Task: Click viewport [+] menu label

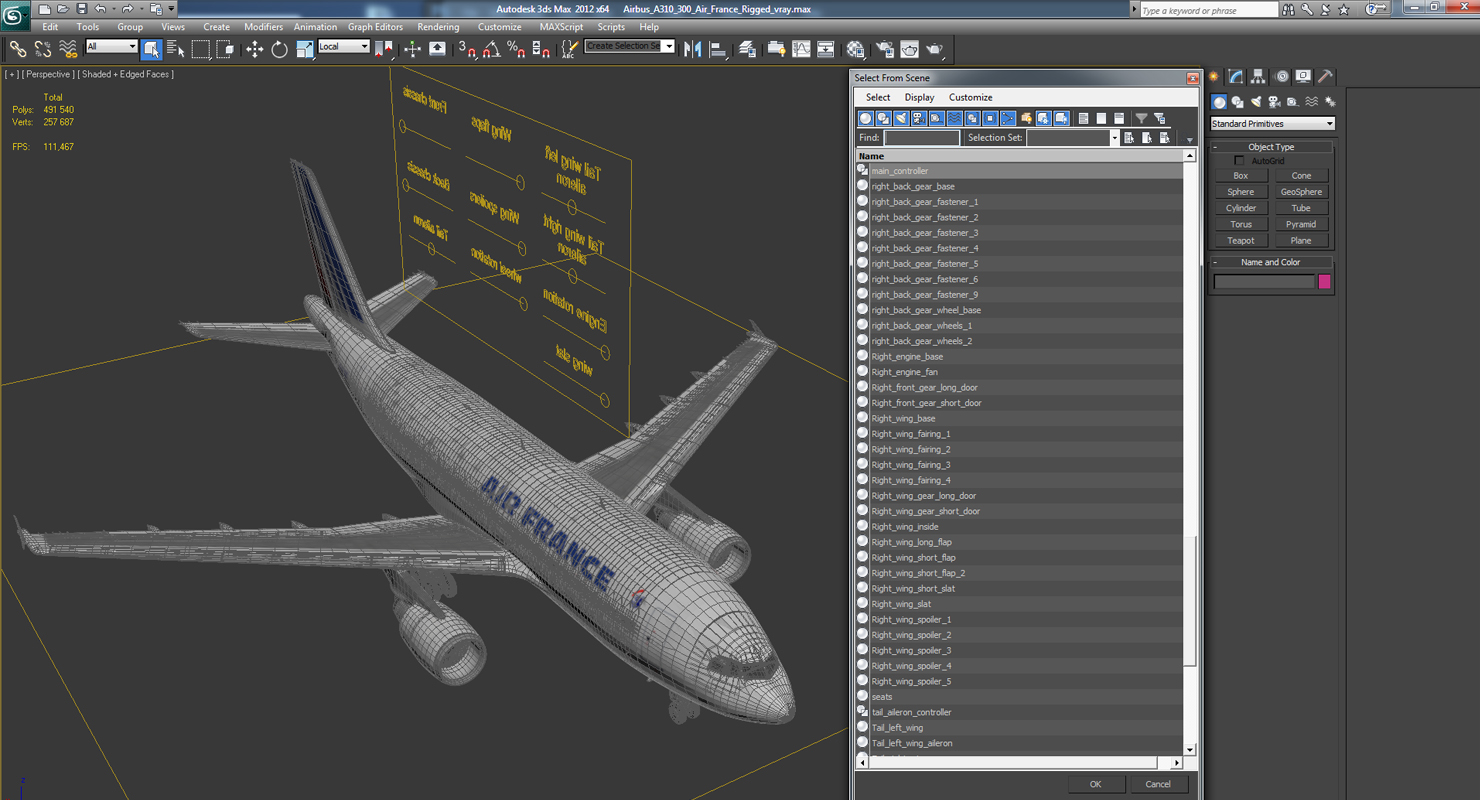Action: coord(11,74)
